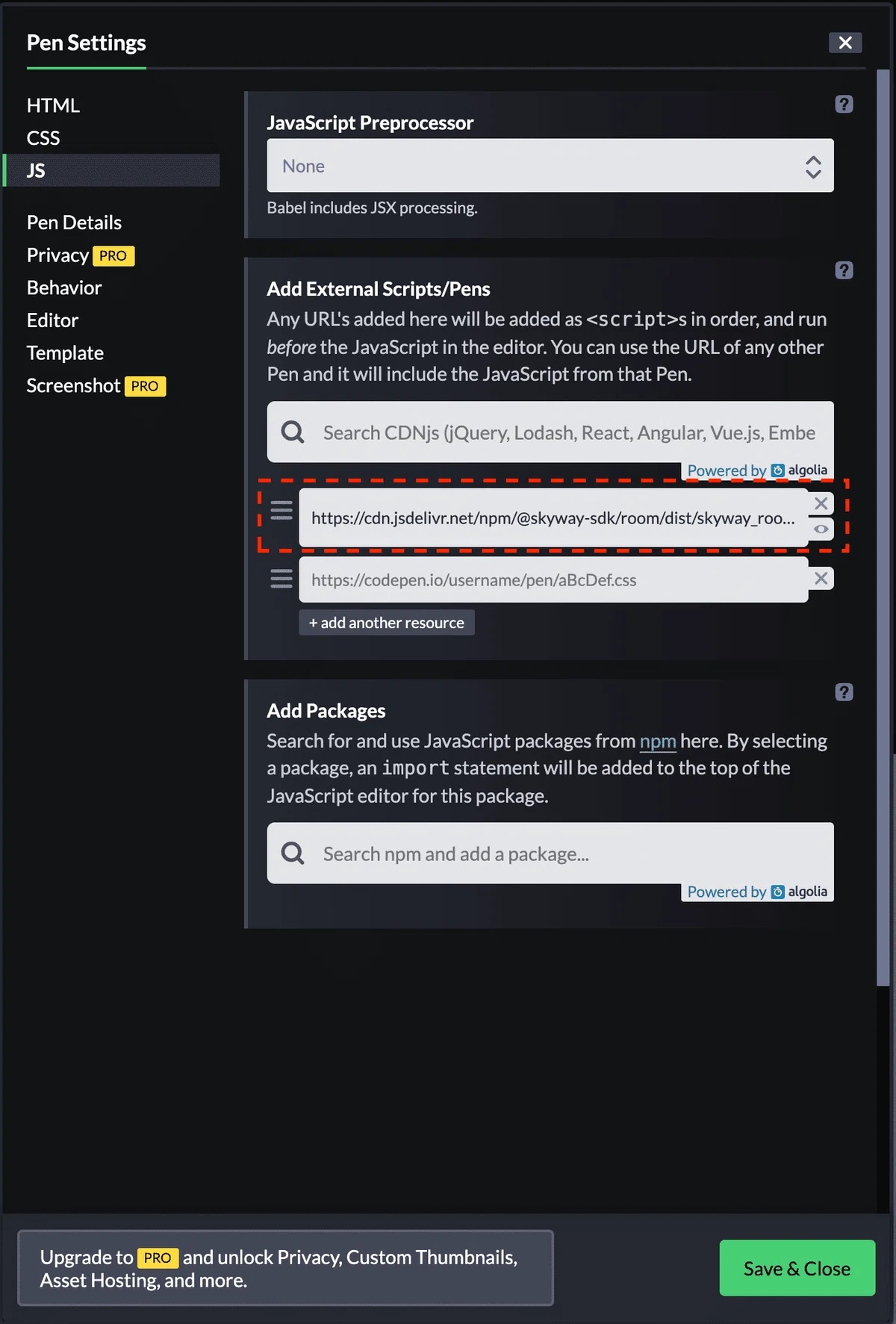896x1324 pixels.
Task: Open the npm link in Add Packages description
Action: point(658,741)
